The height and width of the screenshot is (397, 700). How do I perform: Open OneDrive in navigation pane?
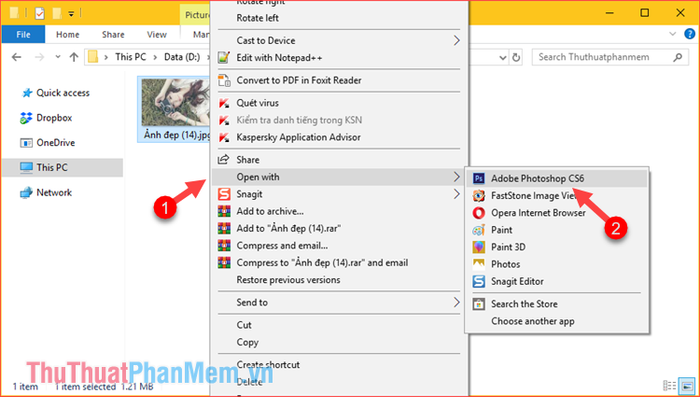point(47,143)
